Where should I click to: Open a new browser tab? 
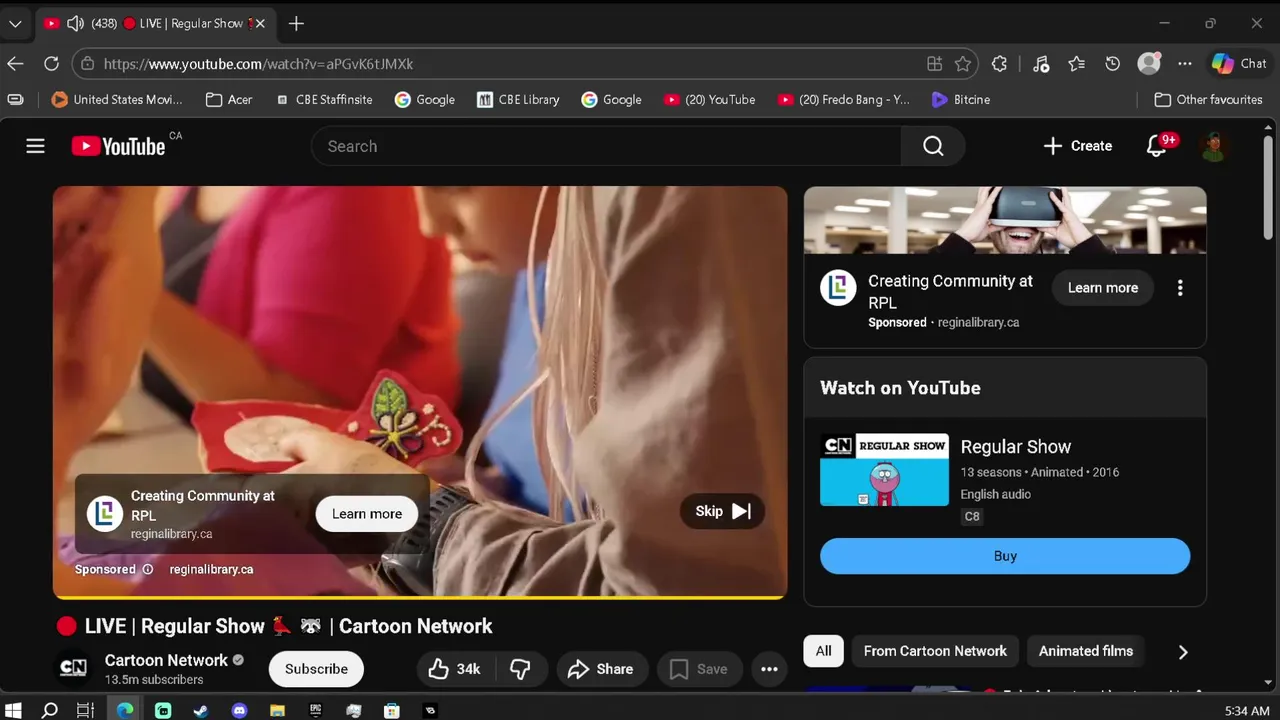pos(296,23)
